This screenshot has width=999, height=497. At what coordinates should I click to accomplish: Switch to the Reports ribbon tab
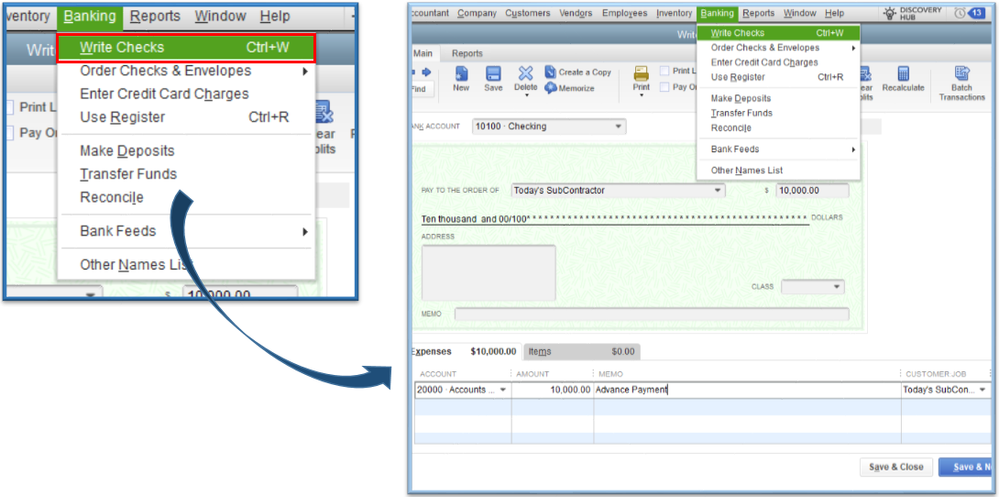pyautogui.click(x=467, y=54)
